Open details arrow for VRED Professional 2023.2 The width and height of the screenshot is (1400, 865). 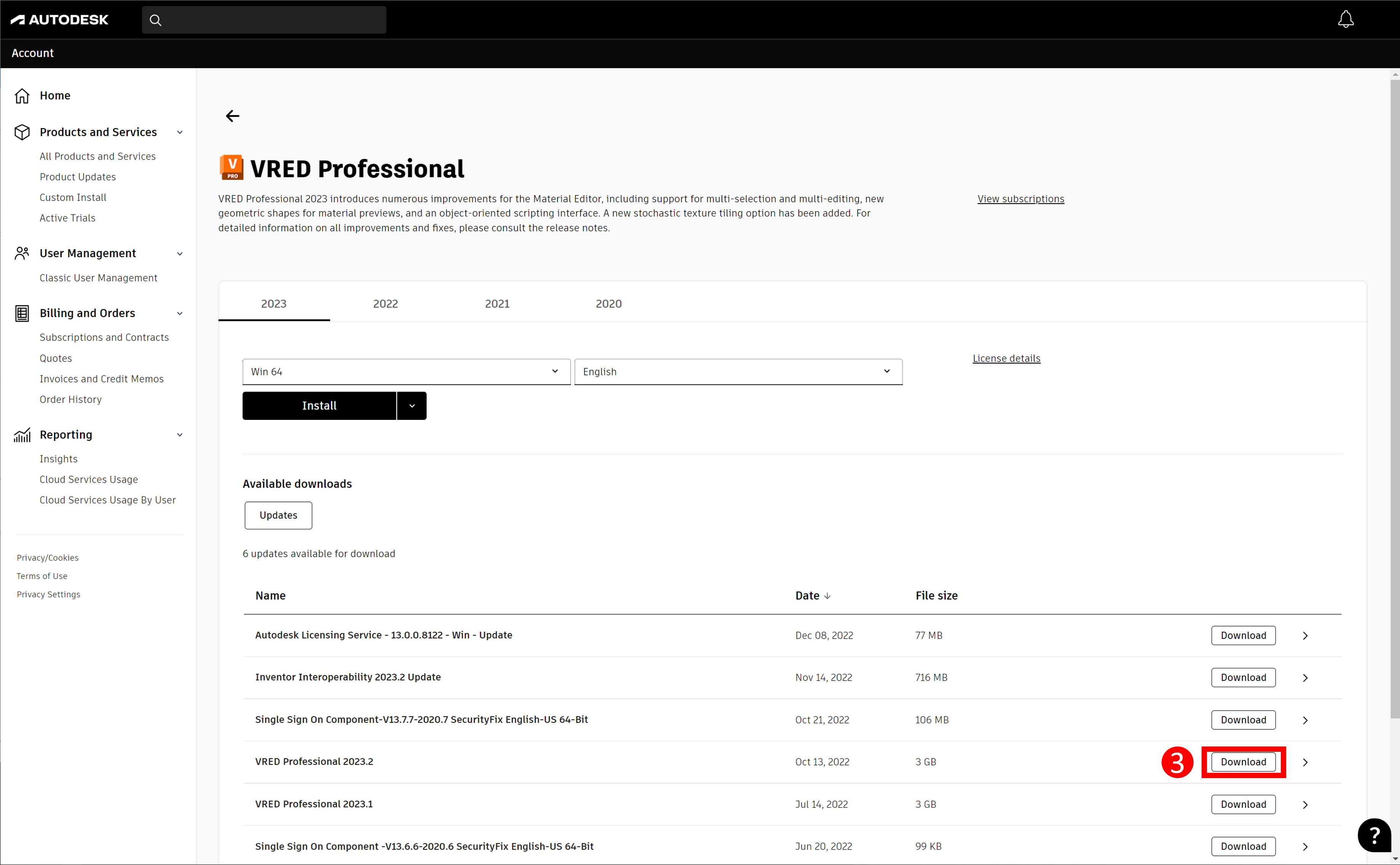pos(1305,762)
